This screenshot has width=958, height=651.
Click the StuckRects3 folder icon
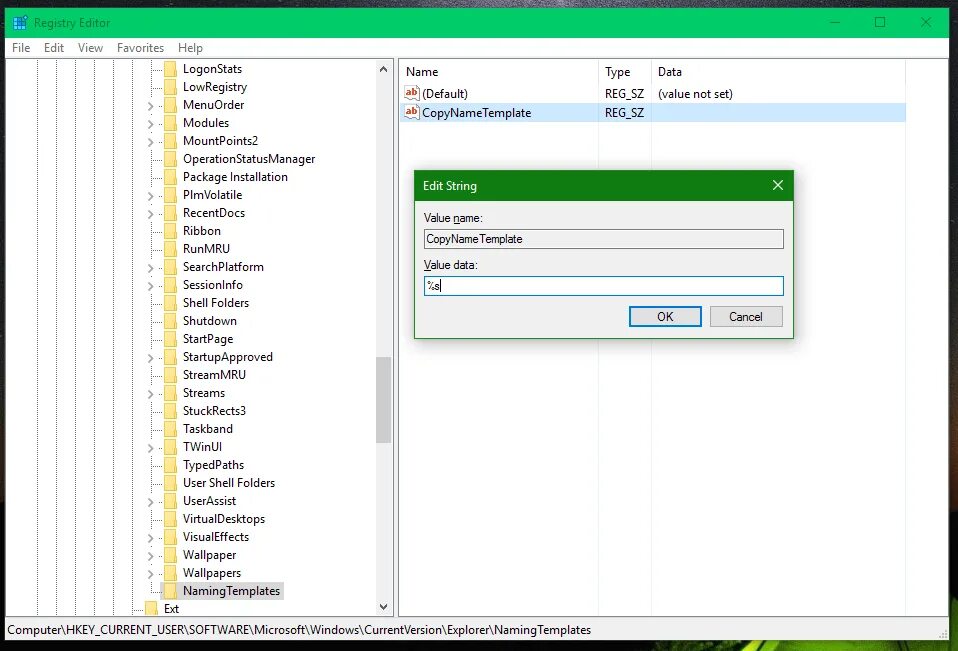click(x=170, y=411)
